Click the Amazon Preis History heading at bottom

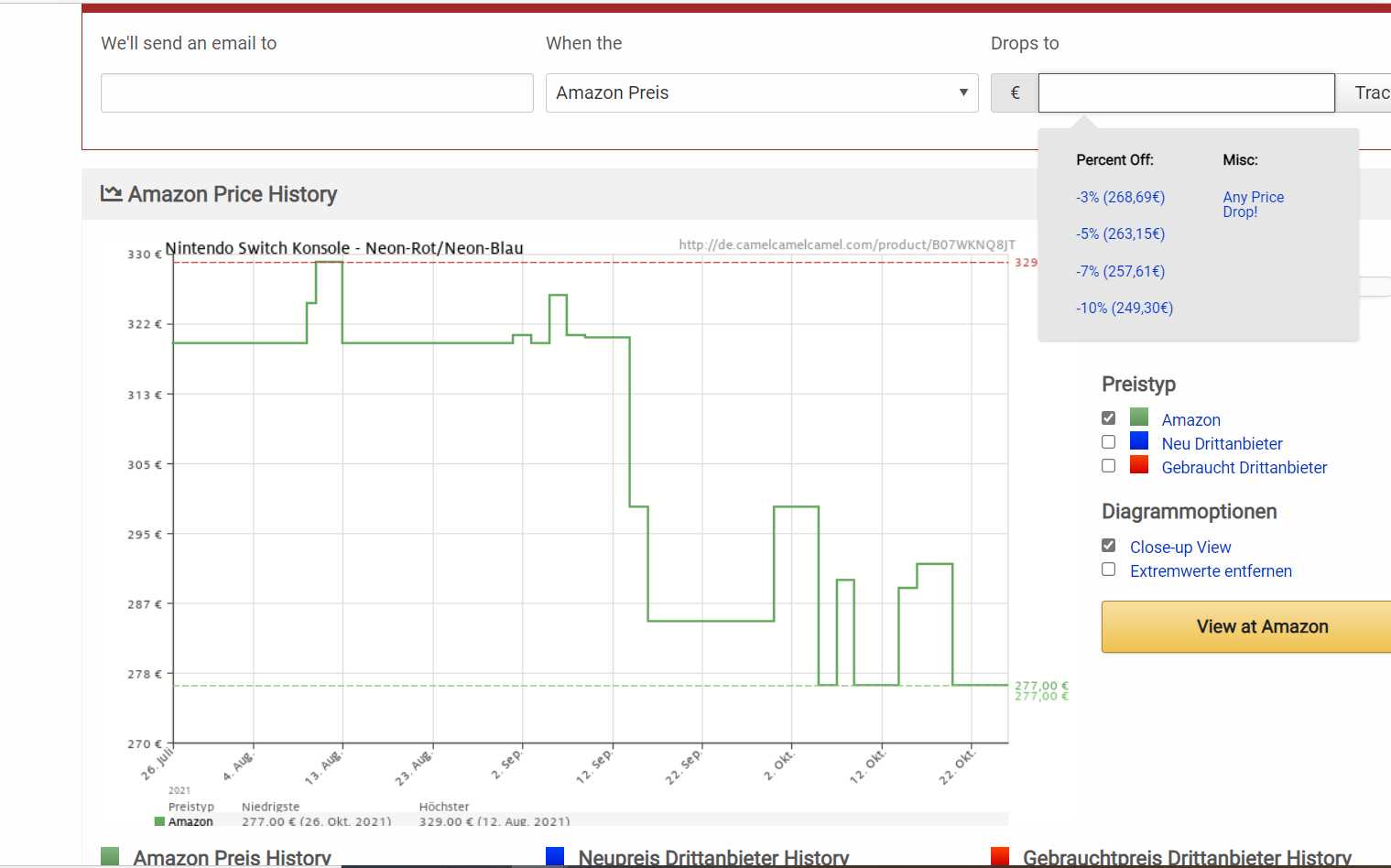click(x=232, y=858)
